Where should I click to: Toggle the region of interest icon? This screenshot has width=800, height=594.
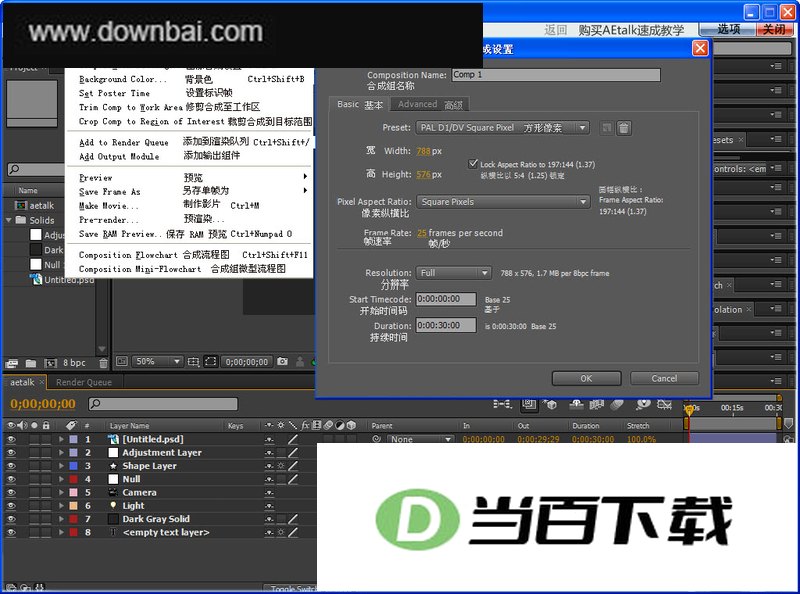coord(210,362)
